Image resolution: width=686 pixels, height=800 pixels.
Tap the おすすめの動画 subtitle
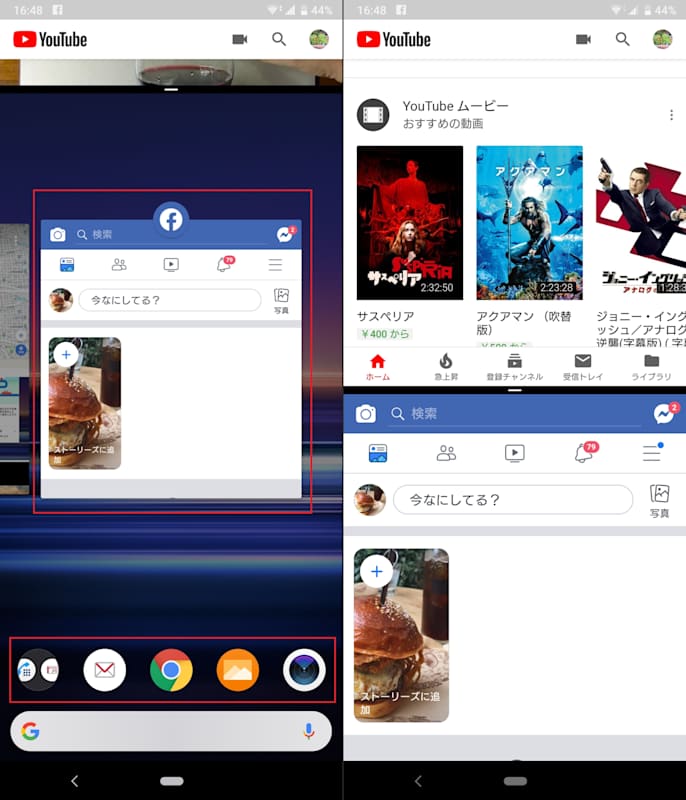[443, 123]
